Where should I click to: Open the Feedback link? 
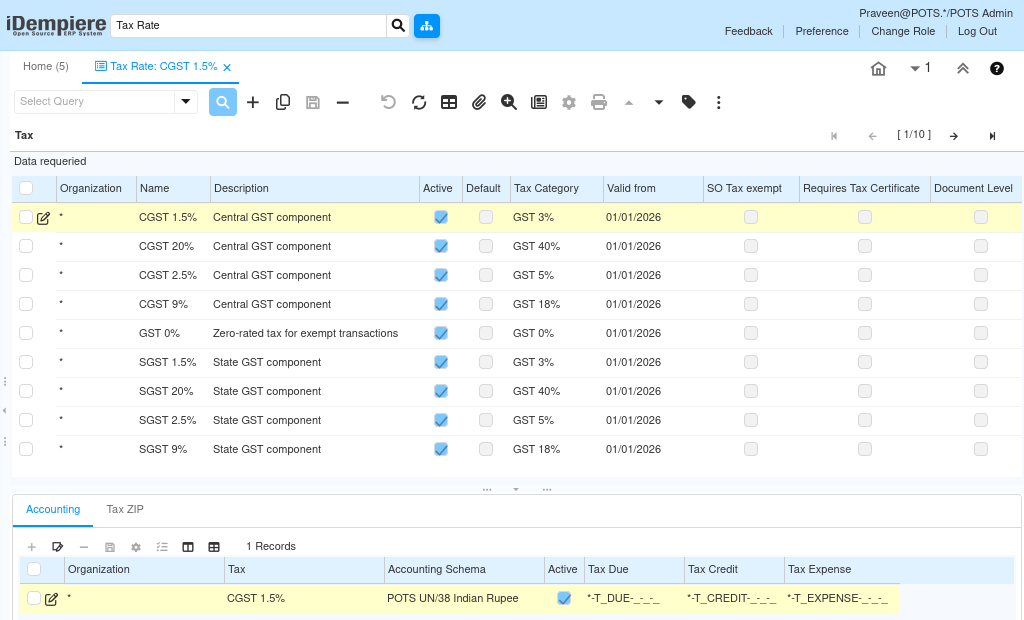coord(748,31)
